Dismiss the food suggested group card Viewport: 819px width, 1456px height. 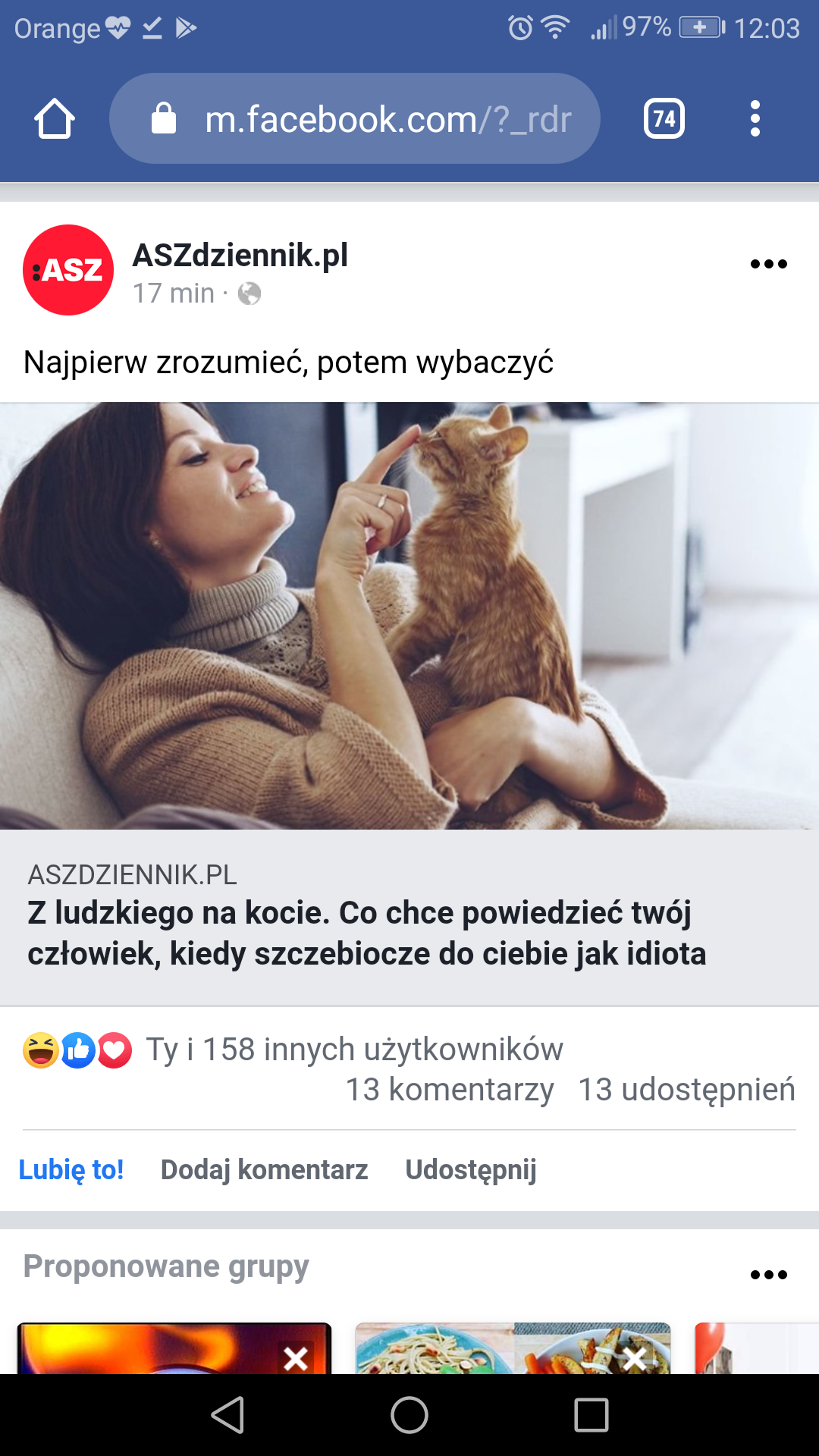coord(635,1358)
